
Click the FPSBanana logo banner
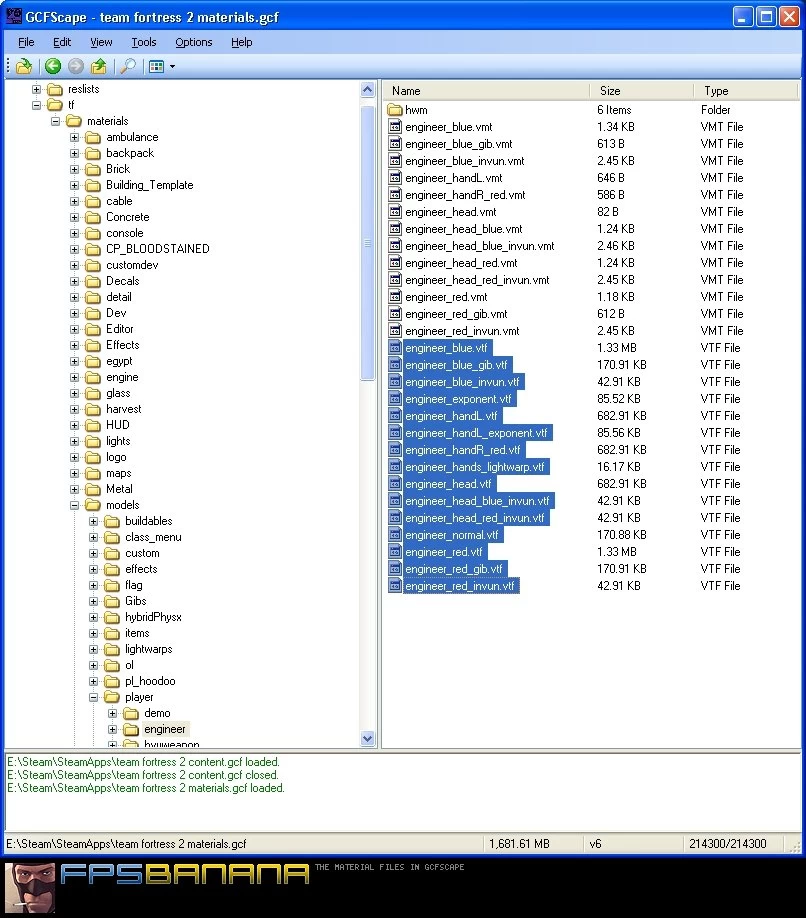coord(184,874)
